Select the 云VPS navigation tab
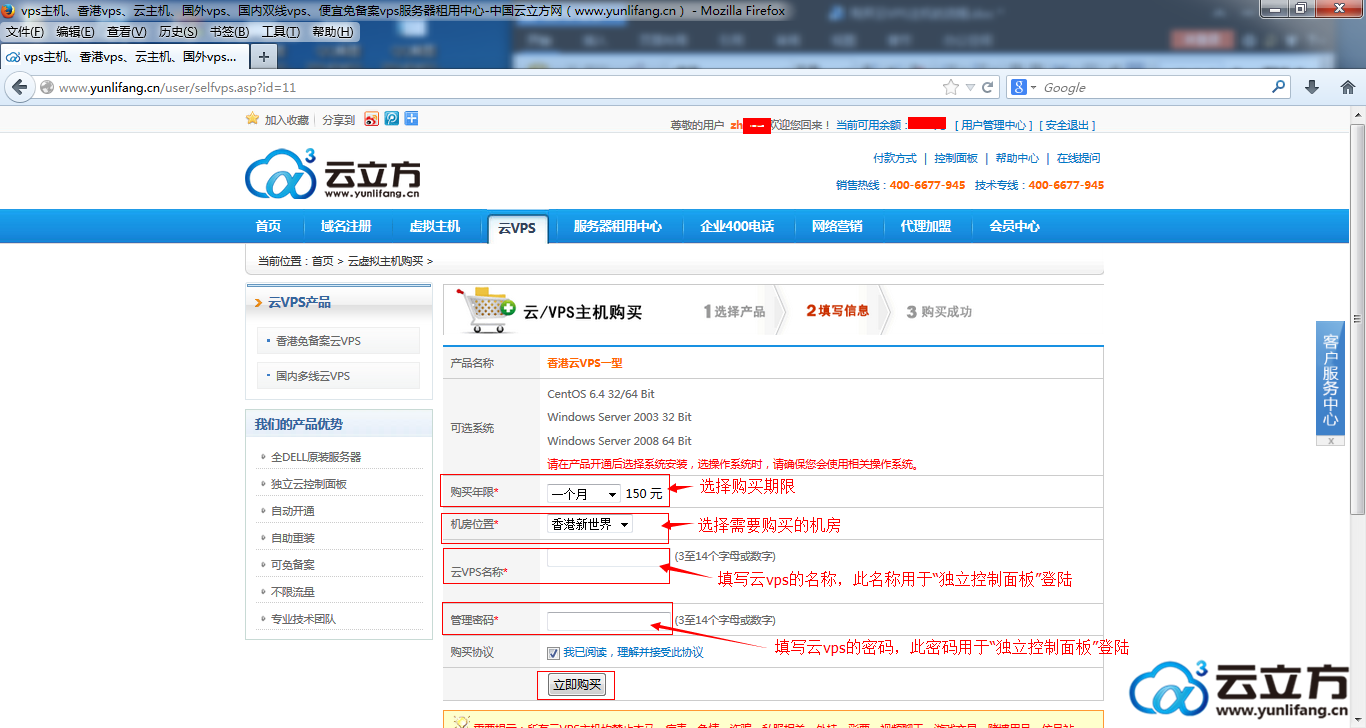Image resolution: width=1366 pixels, height=728 pixels. point(517,228)
